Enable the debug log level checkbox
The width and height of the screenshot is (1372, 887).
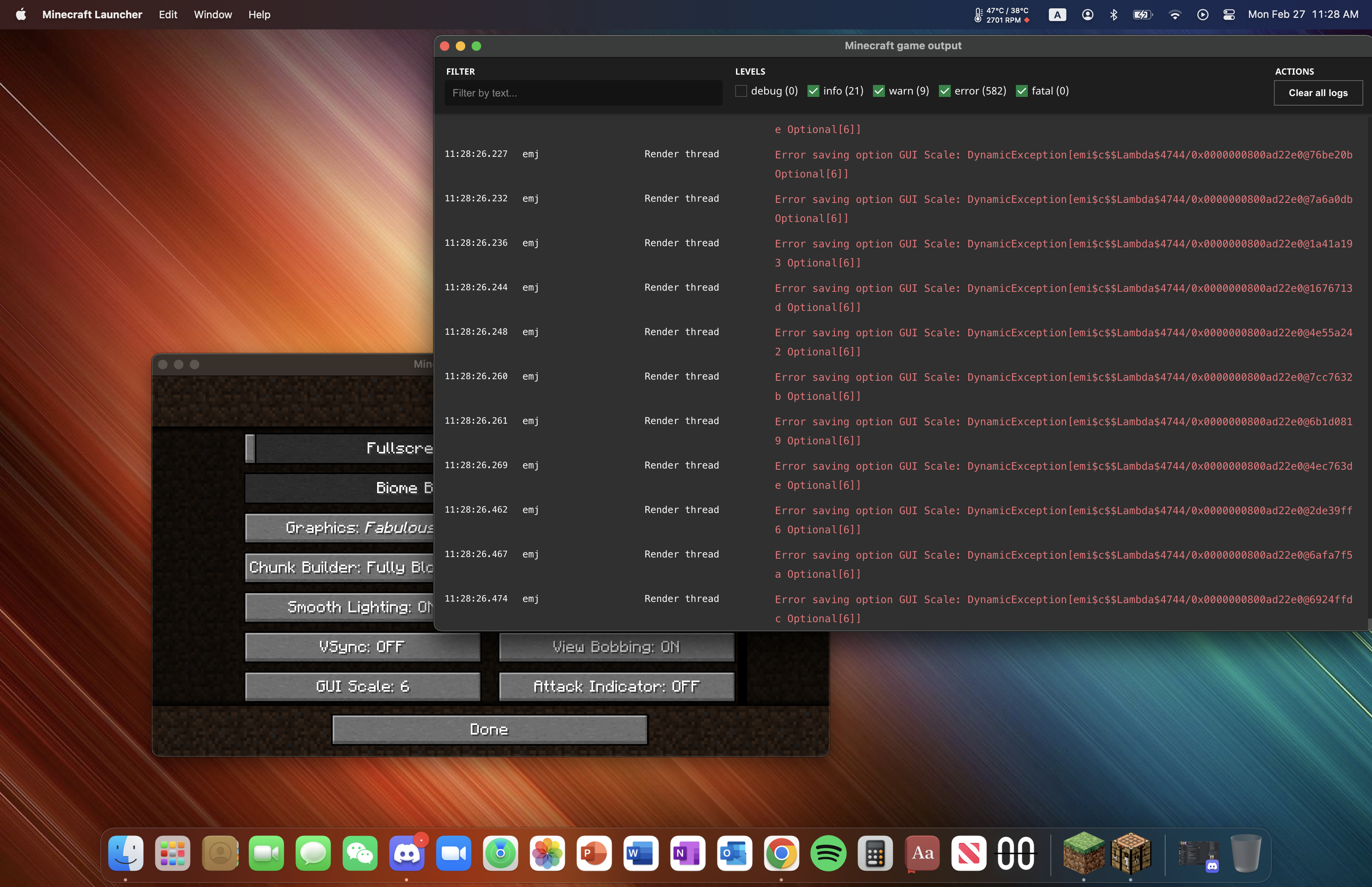(741, 91)
